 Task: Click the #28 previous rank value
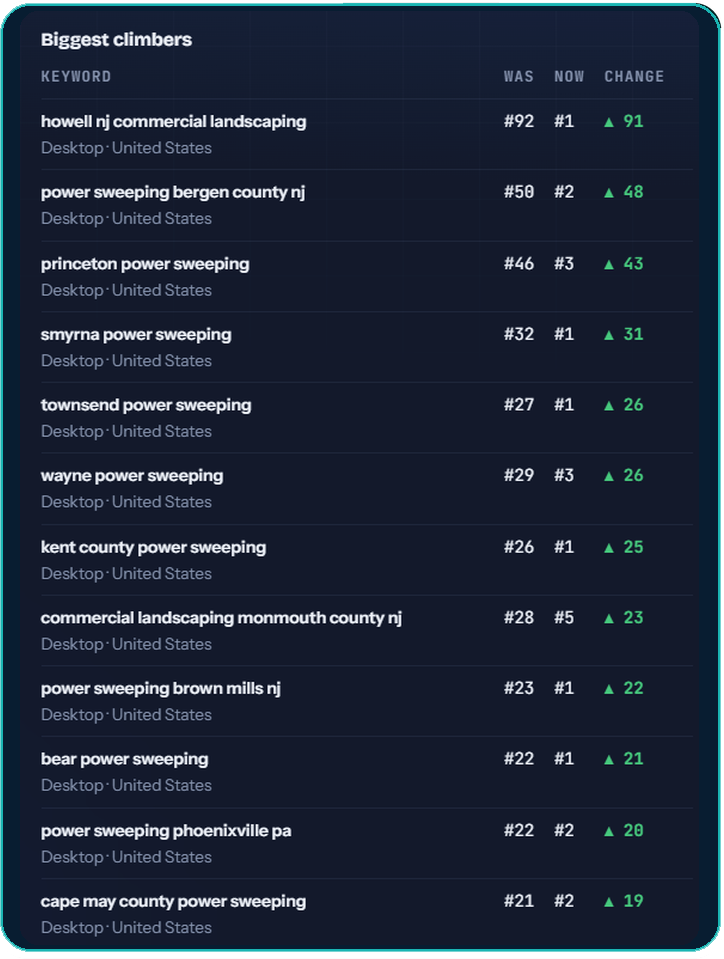tap(519, 617)
